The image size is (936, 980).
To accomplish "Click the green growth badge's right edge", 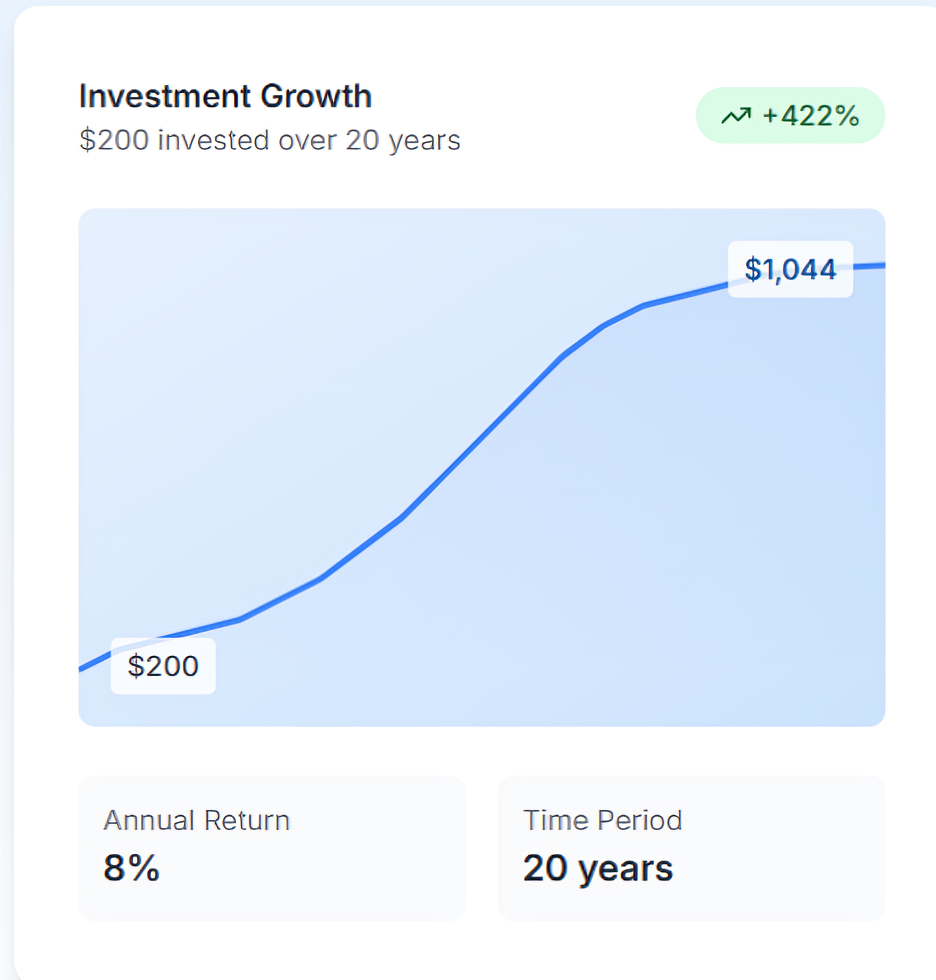I will coord(876,116).
